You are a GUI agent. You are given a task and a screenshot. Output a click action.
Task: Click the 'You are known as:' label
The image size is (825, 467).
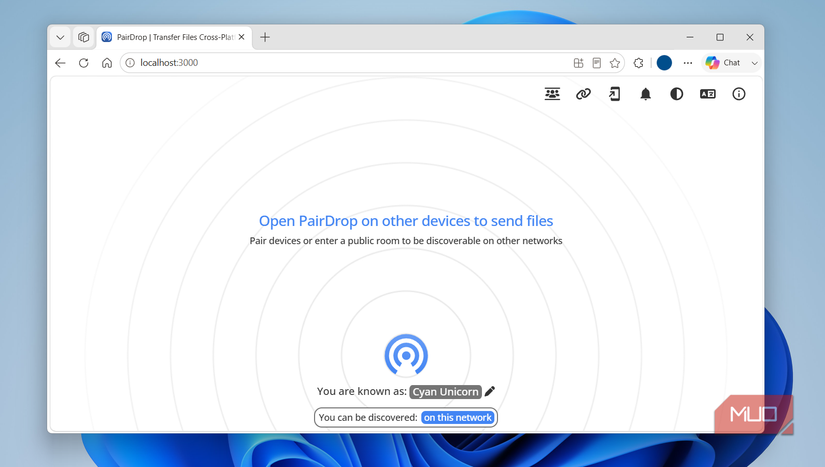coord(361,391)
